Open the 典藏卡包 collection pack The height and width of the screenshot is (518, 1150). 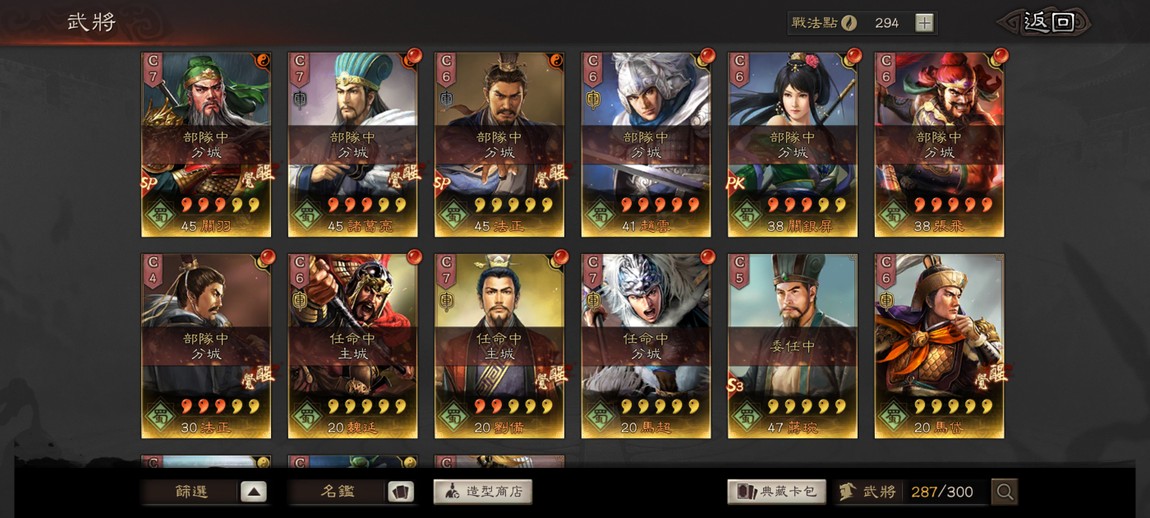pyautogui.click(x=777, y=492)
